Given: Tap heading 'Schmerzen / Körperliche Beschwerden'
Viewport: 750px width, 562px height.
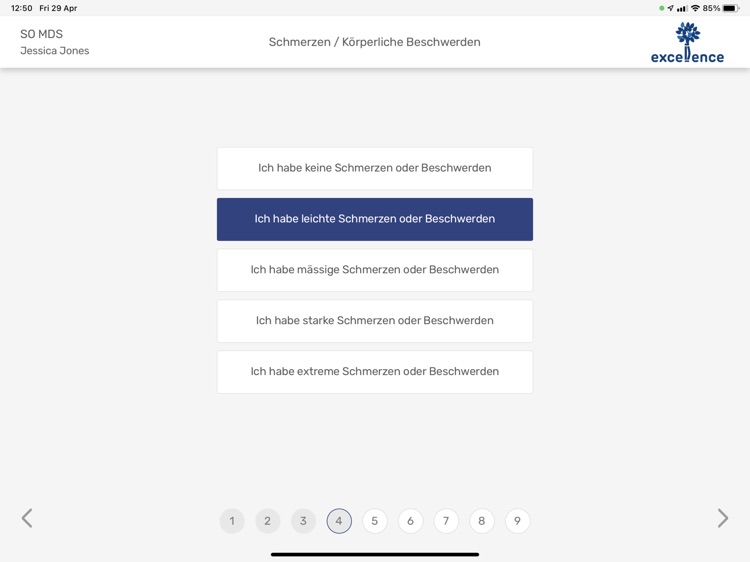Looking at the screenshot, I should tap(375, 42).
